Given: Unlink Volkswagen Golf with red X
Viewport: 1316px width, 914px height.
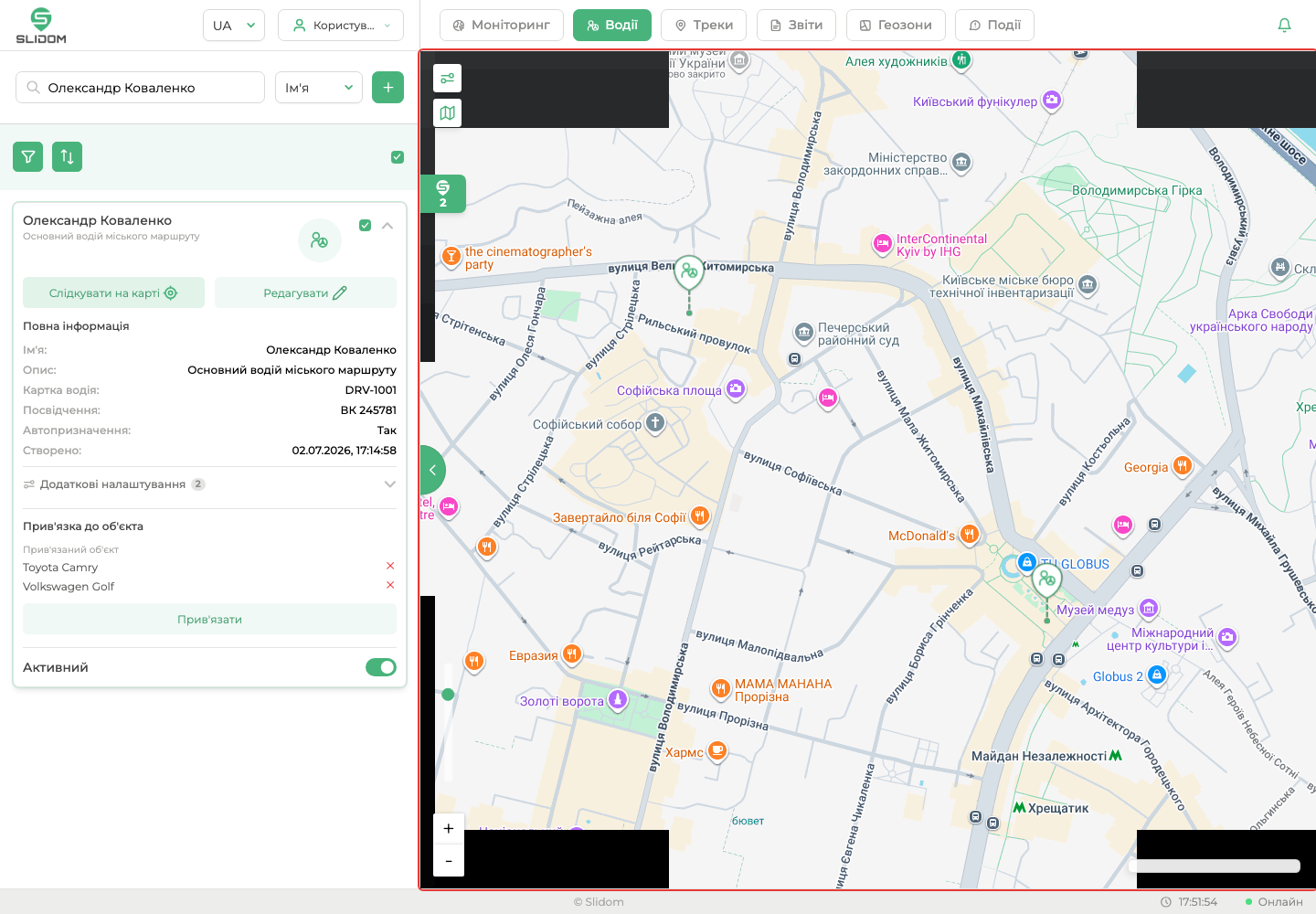Looking at the screenshot, I should pyautogui.click(x=390, y=586).
